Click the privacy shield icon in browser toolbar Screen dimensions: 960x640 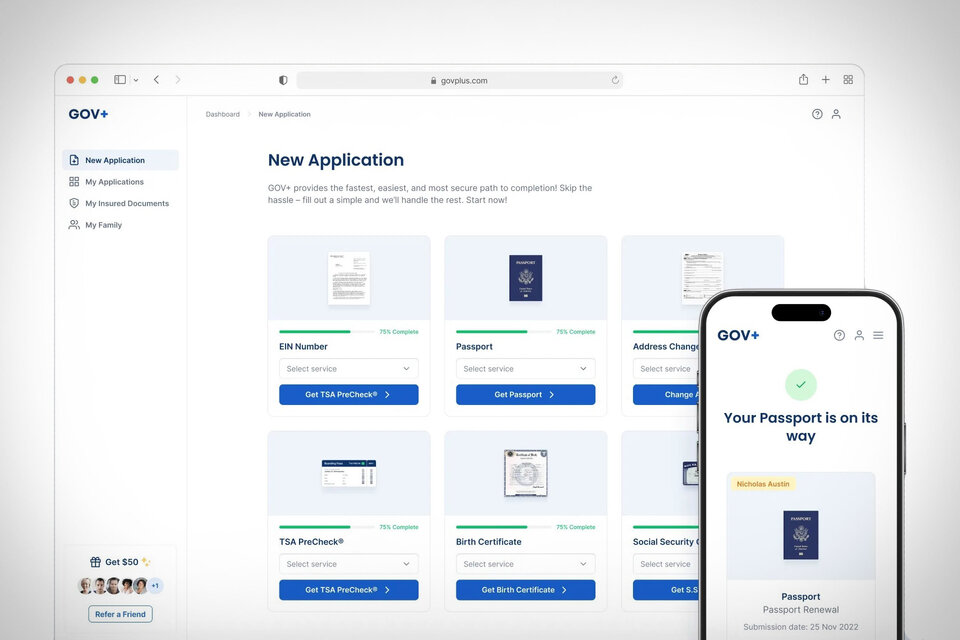pyautogui.click(x=283, y=80)
